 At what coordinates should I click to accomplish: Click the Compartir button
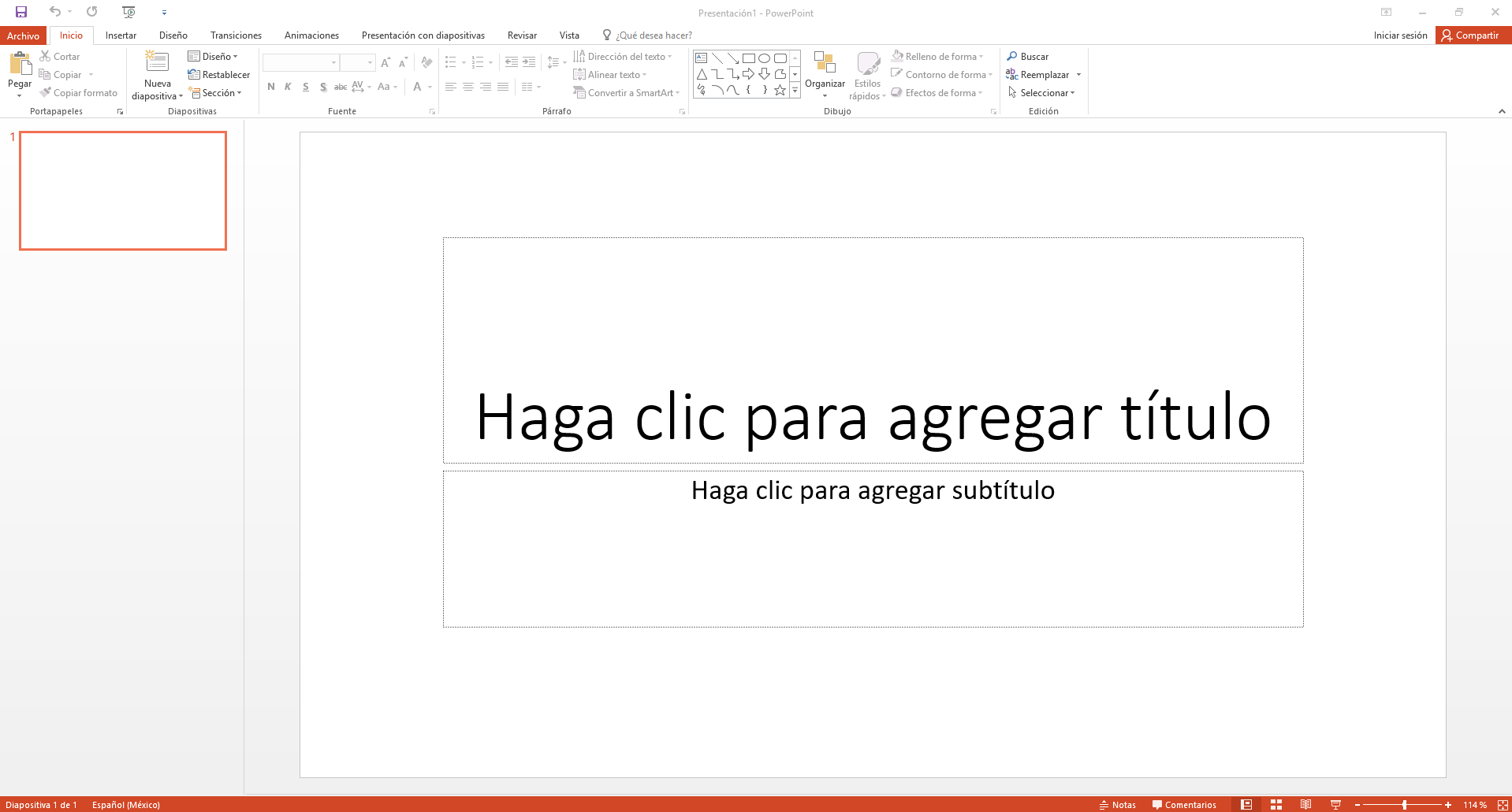tap(1471, 35)
